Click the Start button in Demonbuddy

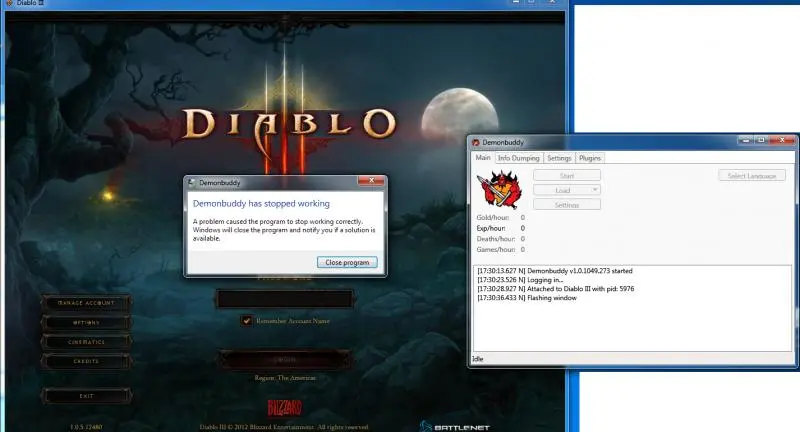566,175
